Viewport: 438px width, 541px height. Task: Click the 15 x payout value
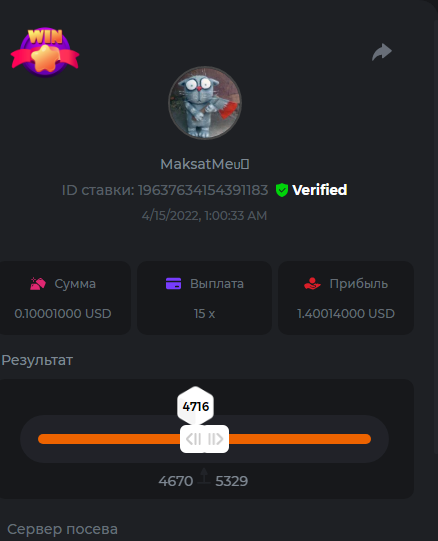point(204,314)
